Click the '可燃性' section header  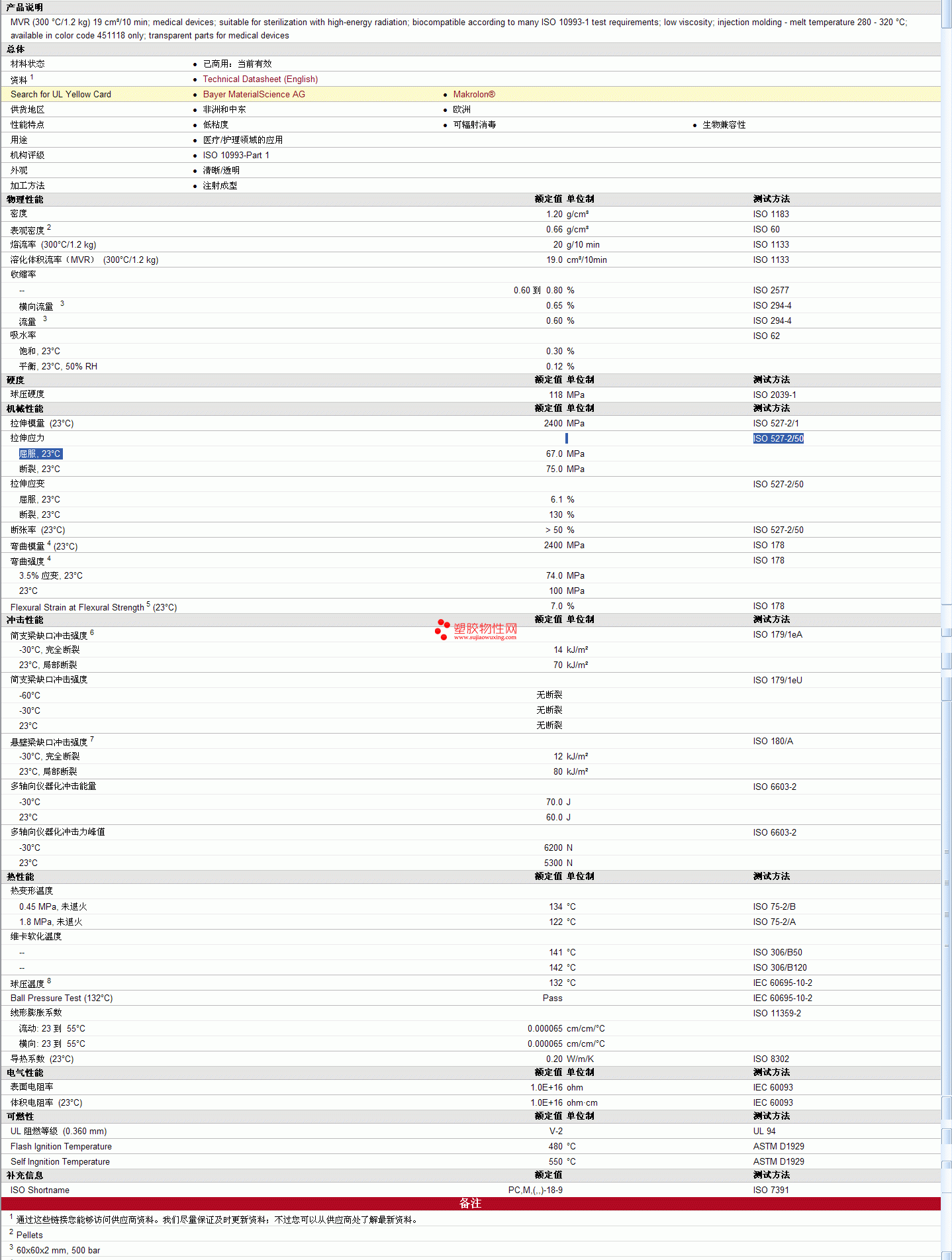coord(21,1117)
